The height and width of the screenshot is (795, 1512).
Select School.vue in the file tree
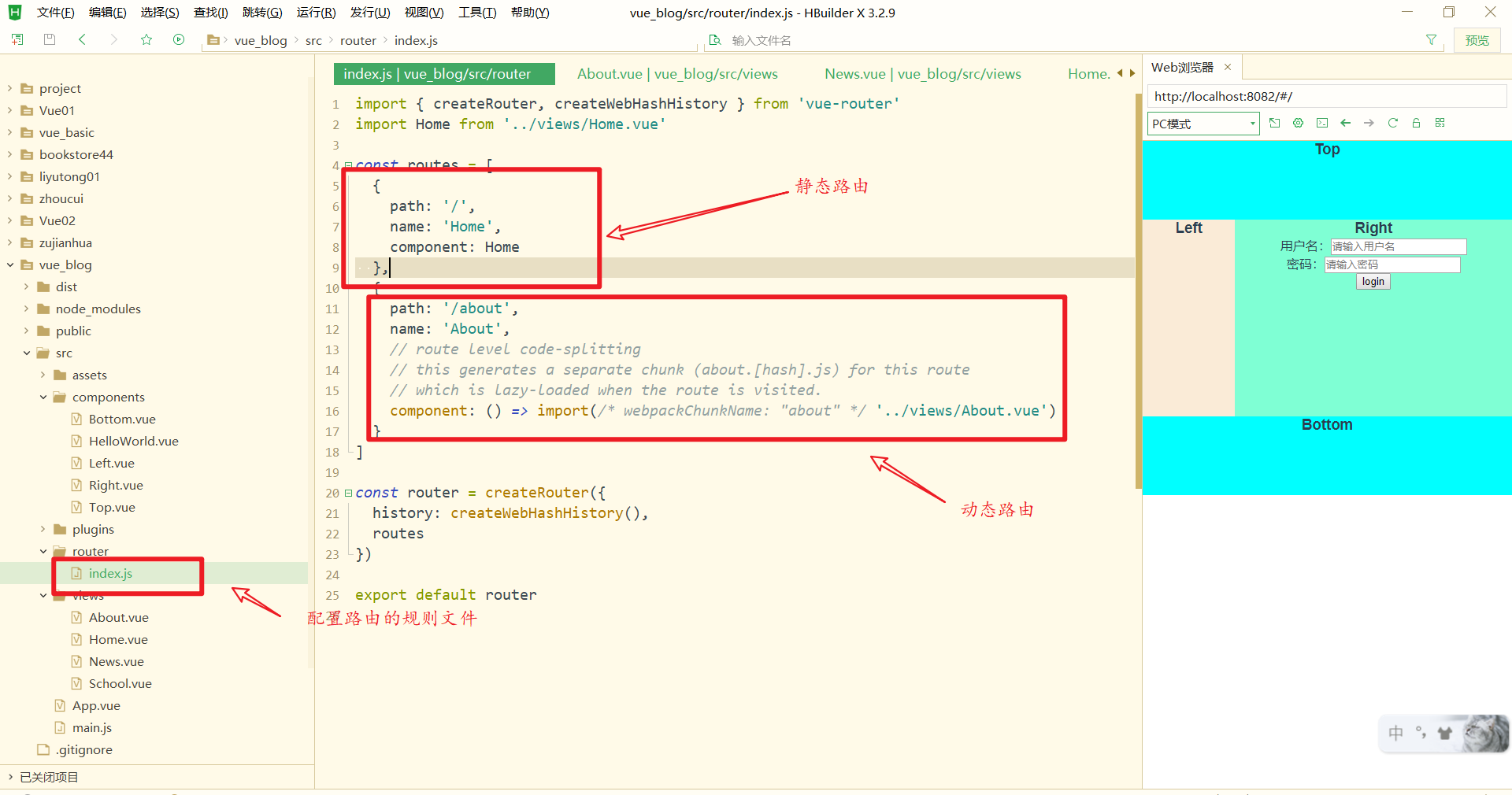120,683
